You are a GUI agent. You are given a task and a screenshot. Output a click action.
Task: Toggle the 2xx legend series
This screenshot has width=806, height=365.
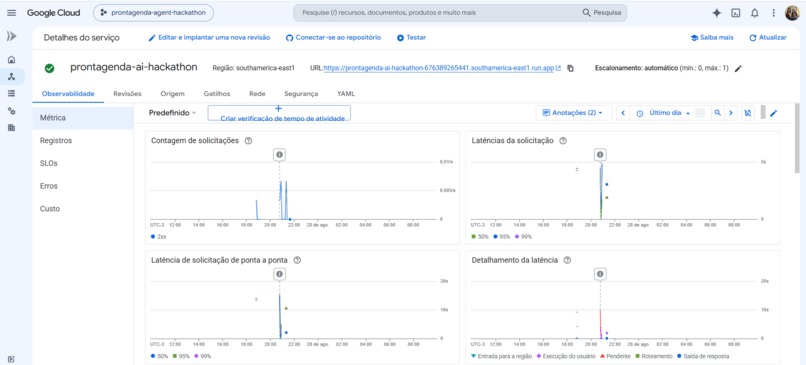click(159, 236)
